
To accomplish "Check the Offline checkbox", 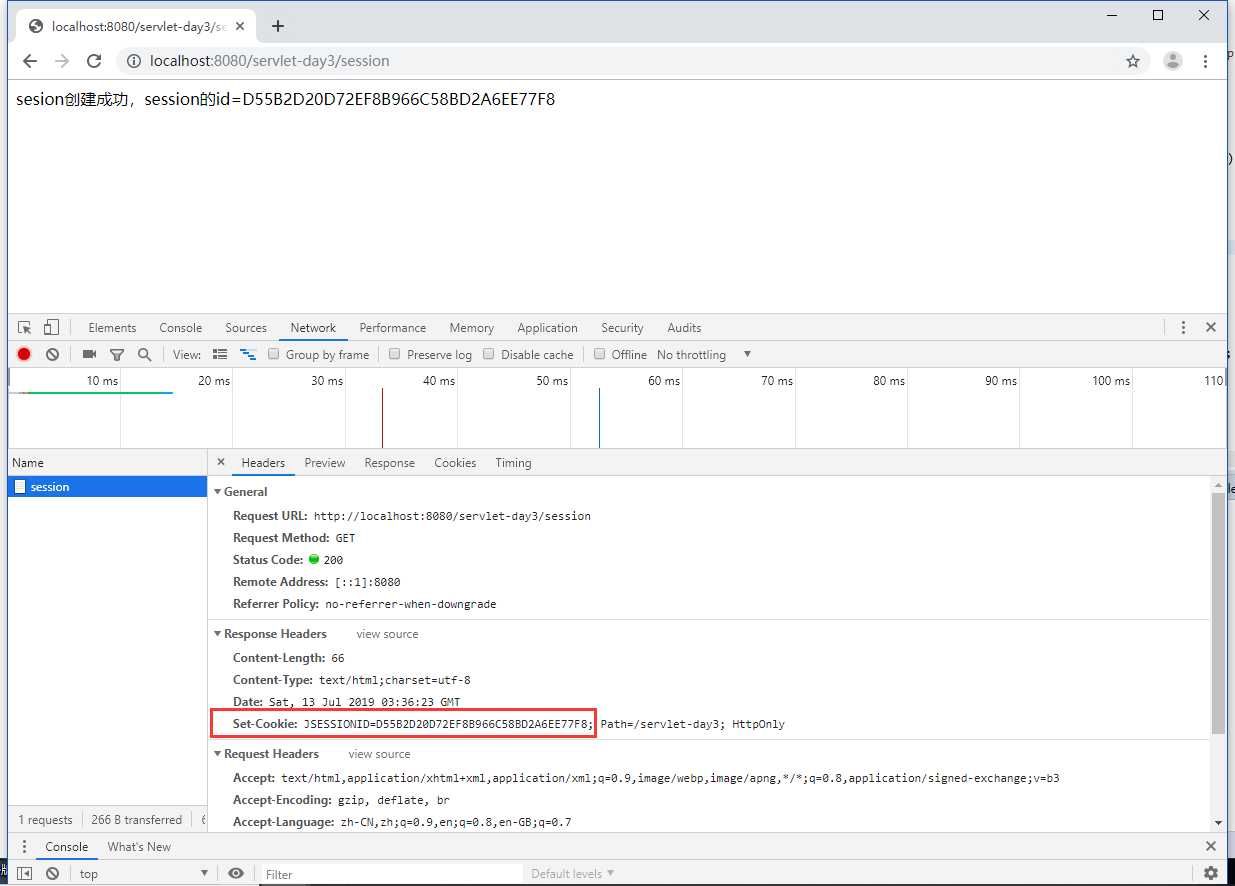I will click(x=600, y=354).
